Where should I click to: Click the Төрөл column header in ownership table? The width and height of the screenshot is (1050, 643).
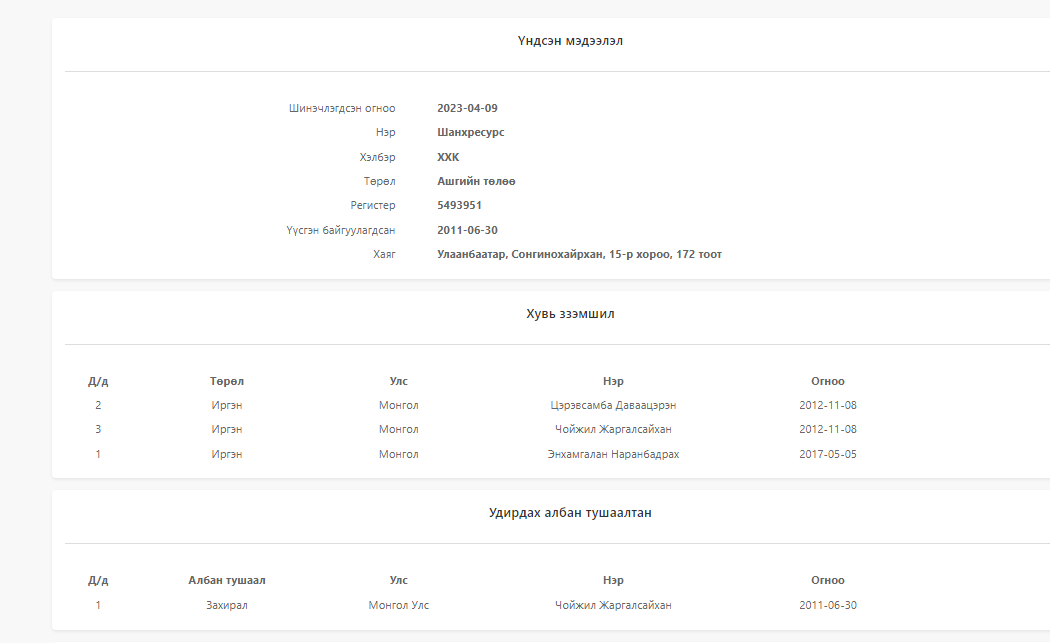227,381
